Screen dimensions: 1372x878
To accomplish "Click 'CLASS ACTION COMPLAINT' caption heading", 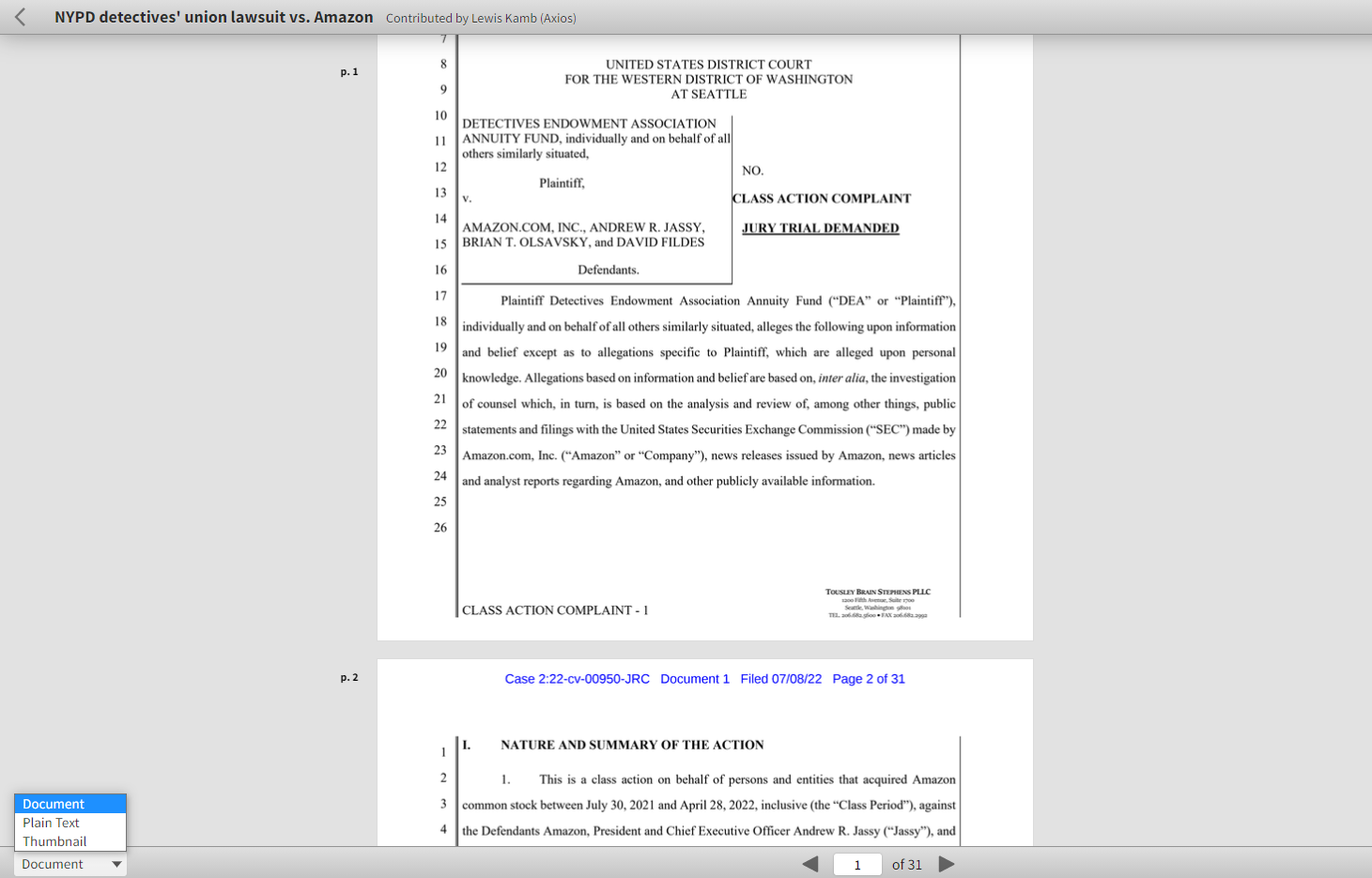I will 822,198.
